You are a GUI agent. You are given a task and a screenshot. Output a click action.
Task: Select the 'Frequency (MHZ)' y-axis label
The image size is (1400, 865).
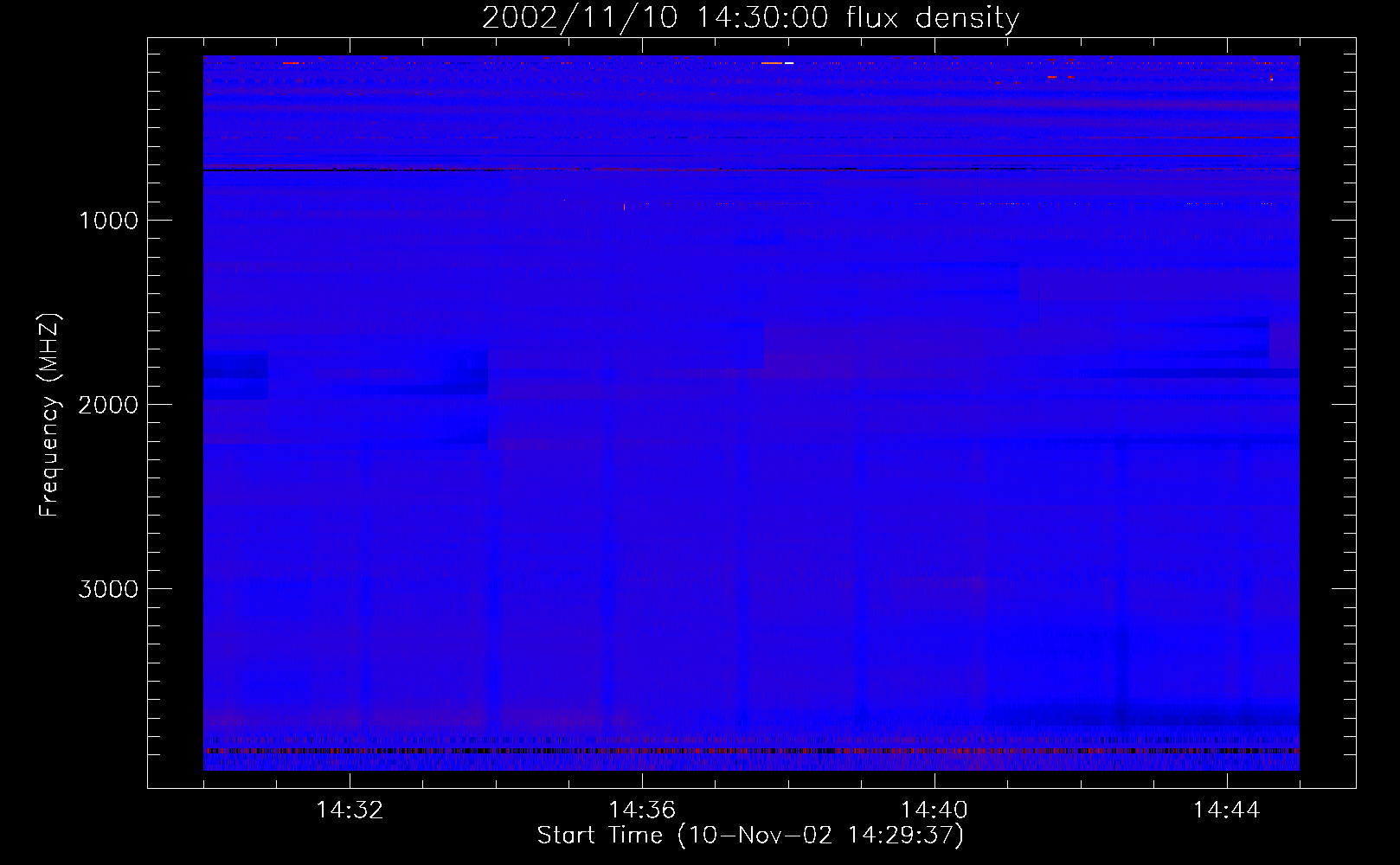[50, 415]
